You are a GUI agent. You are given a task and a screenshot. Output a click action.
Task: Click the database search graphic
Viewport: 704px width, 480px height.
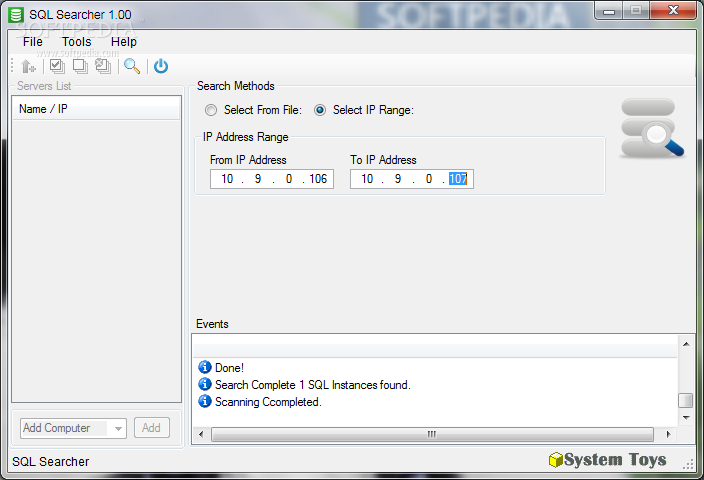click(652, 128)
